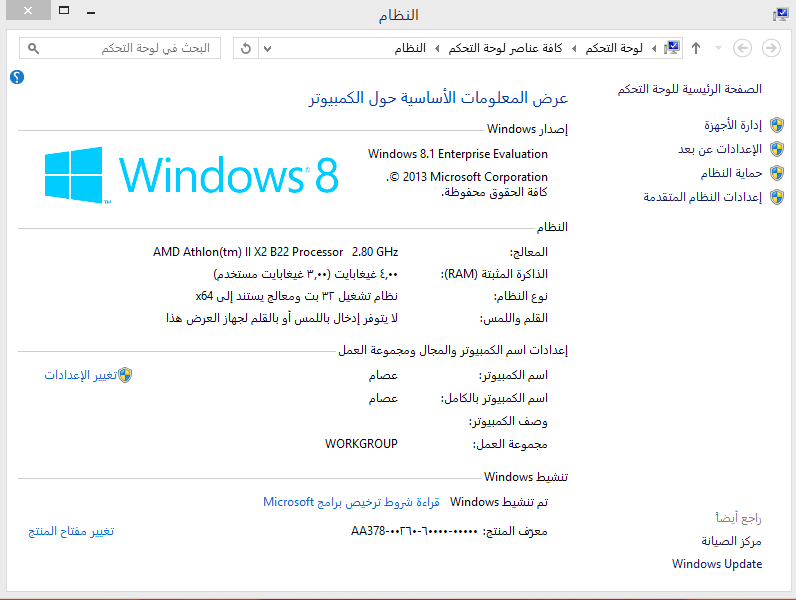The height and width of the screenshot is (600, 796).
Task: Expand arrow after كافة عناصر لوحة التحكم
Action: tap(437, 49)
